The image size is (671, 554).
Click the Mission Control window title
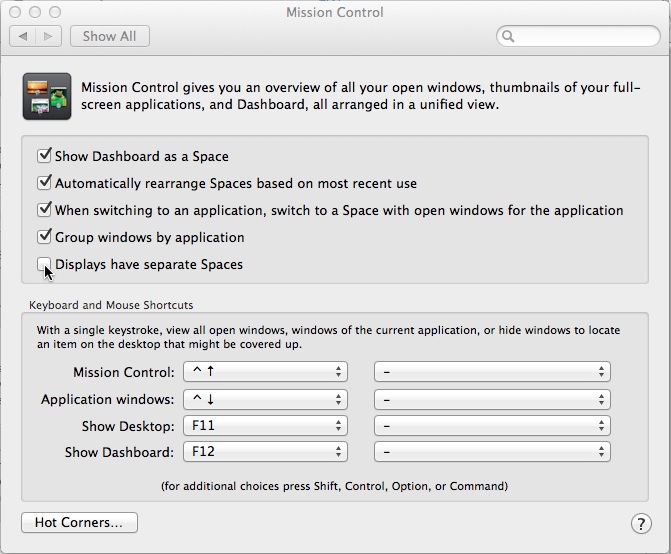coord(335,12)
